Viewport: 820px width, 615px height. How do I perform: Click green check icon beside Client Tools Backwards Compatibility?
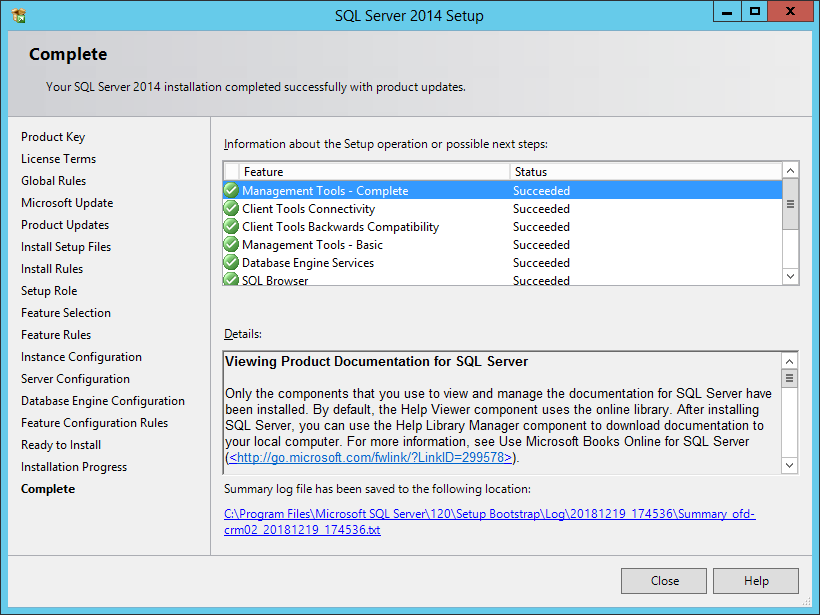(x=231, y=227)
